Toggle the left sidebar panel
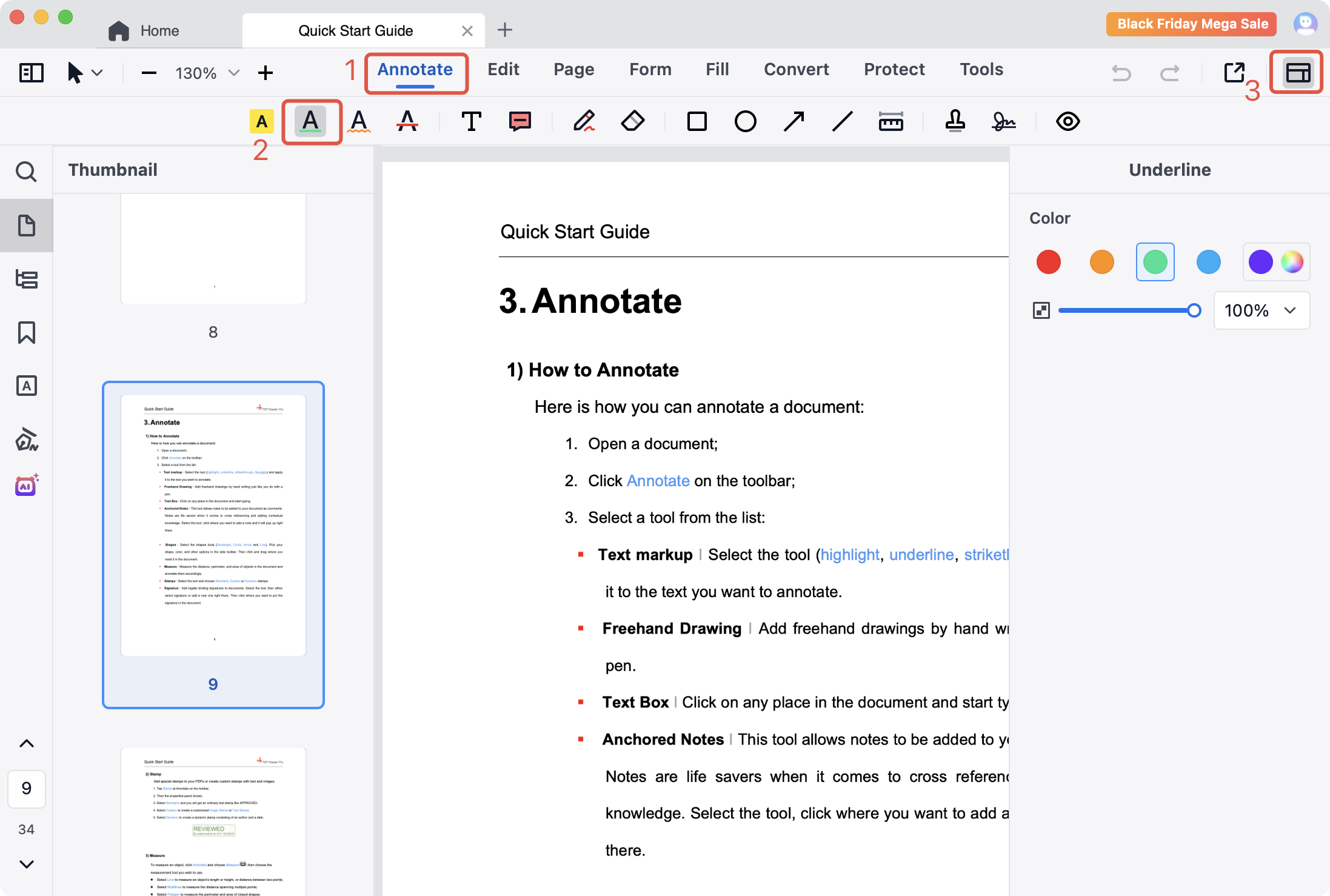Screen dimensions: 1330x896 pyautogui.click(x=31, y=73)
